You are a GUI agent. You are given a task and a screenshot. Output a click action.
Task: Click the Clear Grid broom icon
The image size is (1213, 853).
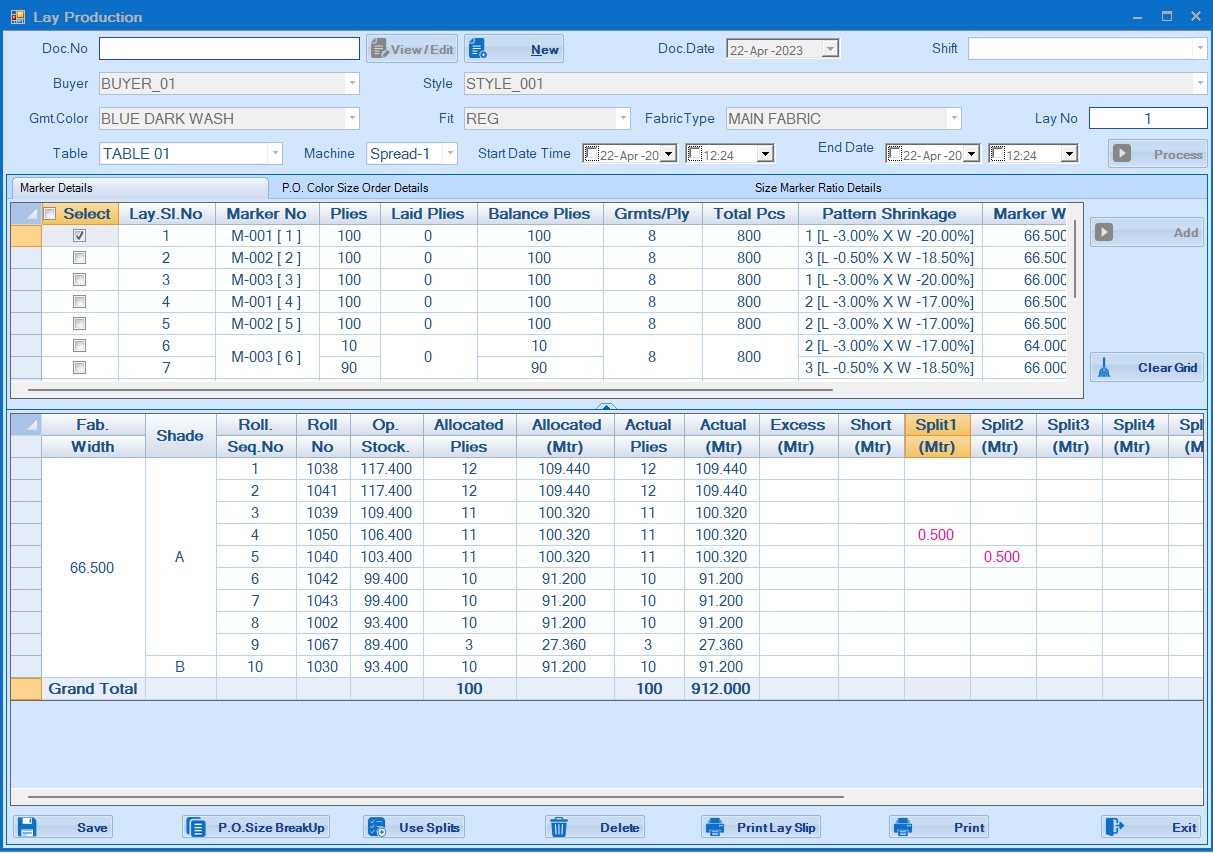pyautogui.click(x=1104, y=367)
